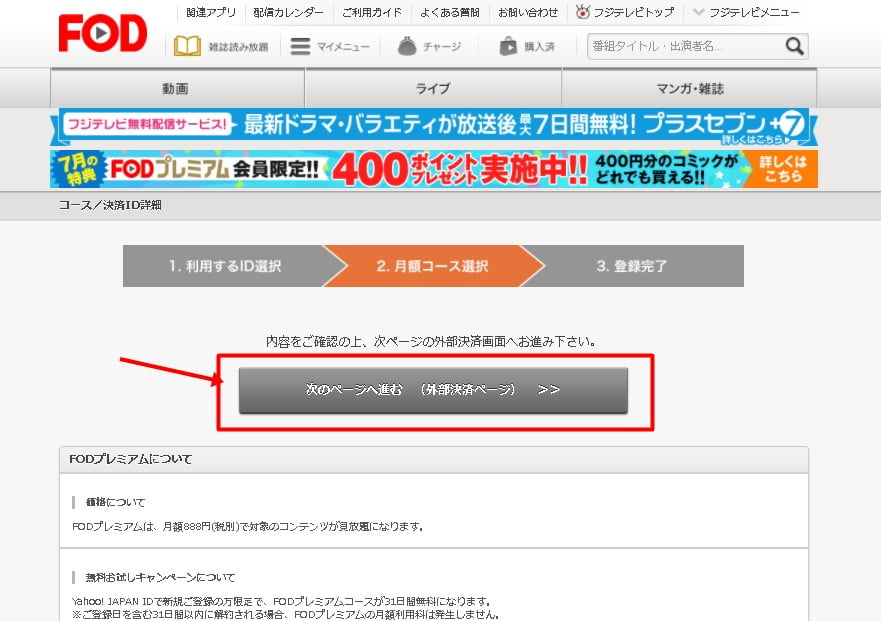Image resolution: width=881 pixels, height=621 pixels.
Task: Click 詳しくはこちら on orange banner
Action: pos(783,169)
